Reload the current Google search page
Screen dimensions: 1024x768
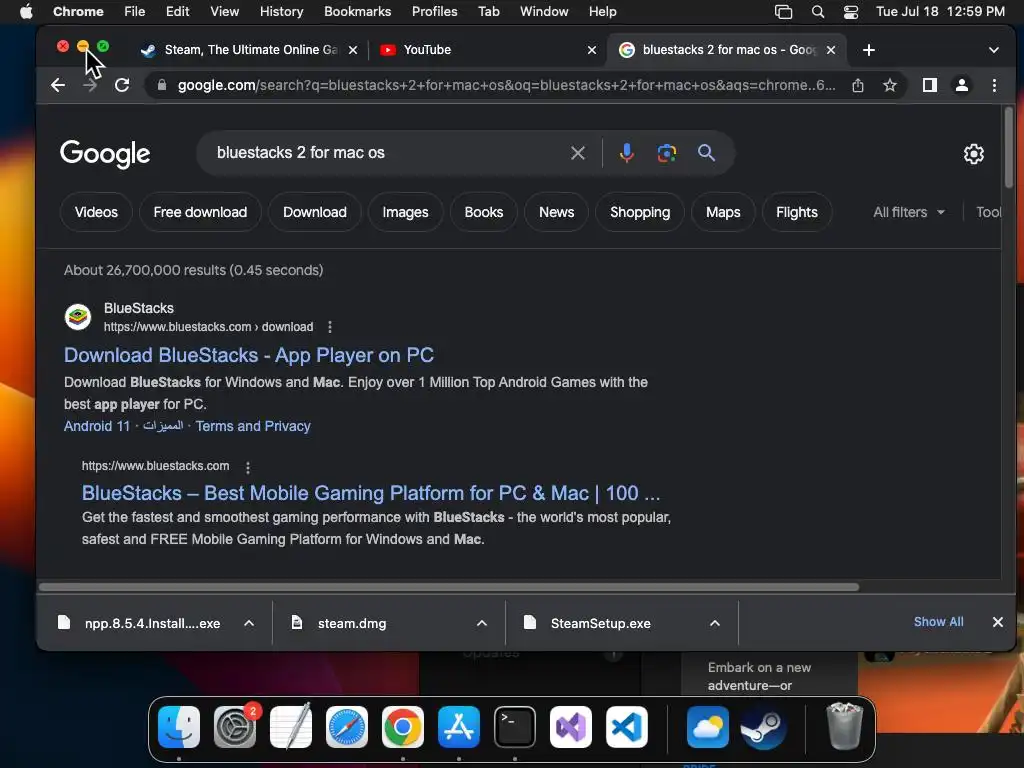[121, 85]
